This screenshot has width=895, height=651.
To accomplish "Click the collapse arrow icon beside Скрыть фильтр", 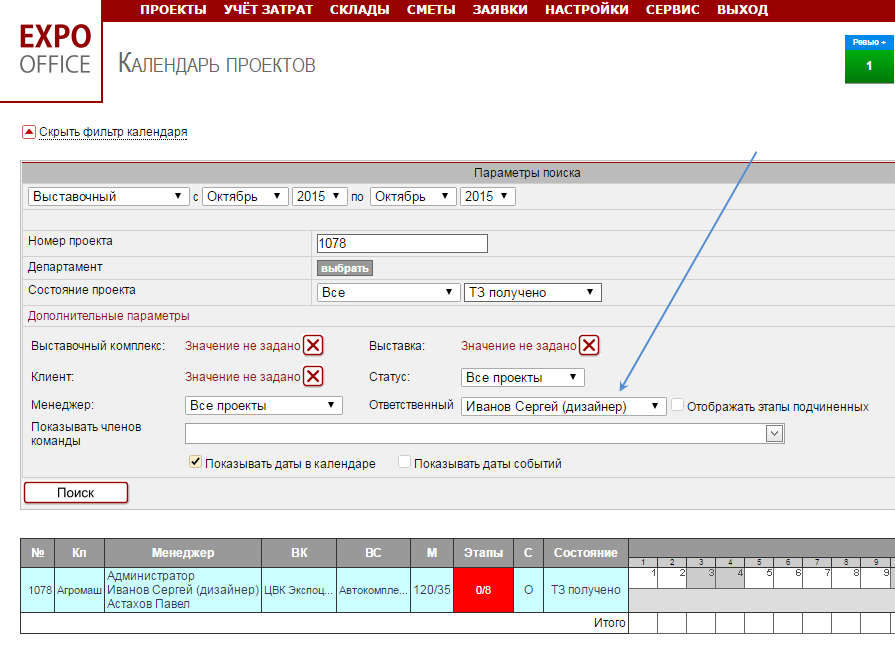I will 28,131.
